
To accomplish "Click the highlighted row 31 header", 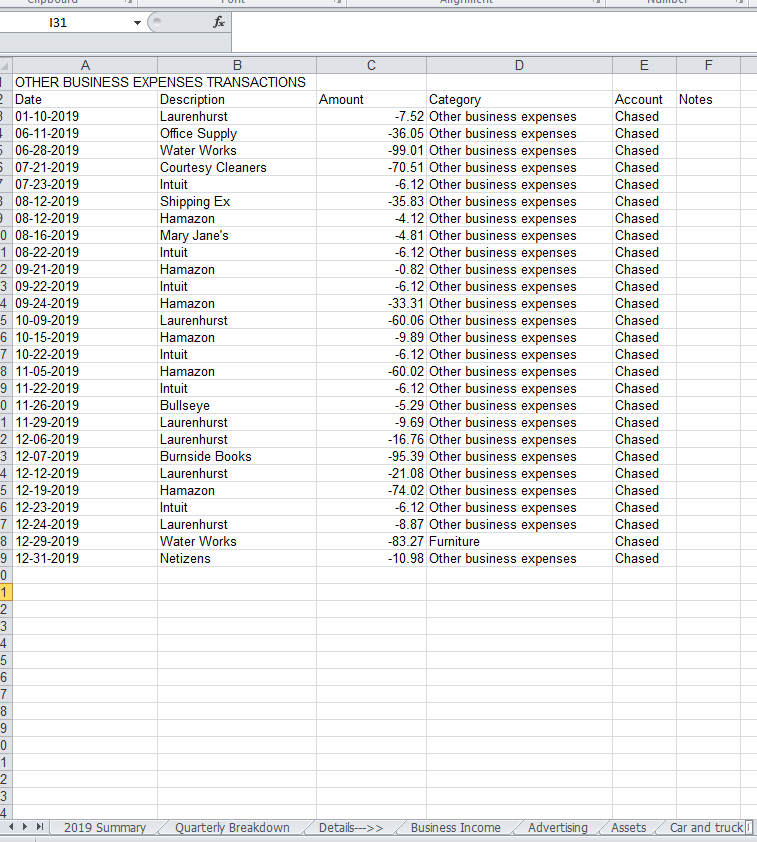I will coord(5,592).
